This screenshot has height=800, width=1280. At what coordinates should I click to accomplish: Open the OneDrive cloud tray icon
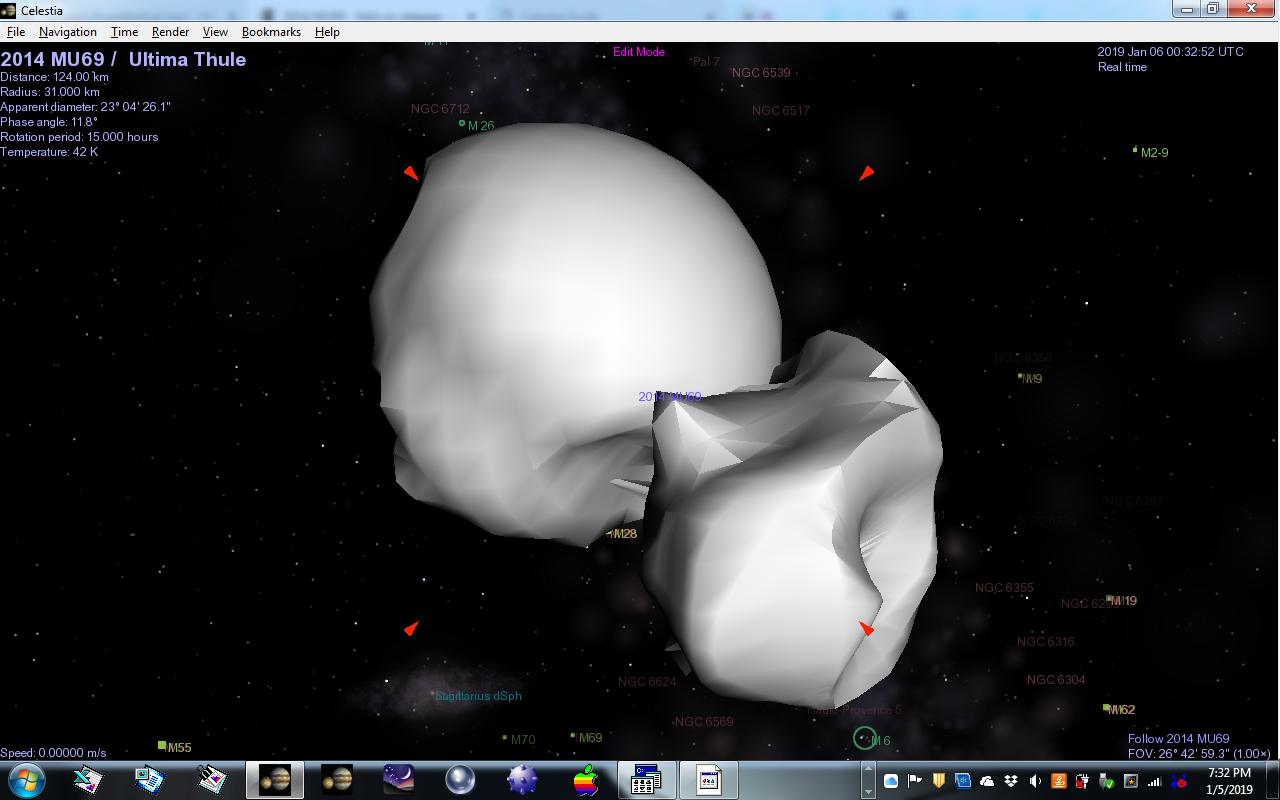click(x=987, y=781)
